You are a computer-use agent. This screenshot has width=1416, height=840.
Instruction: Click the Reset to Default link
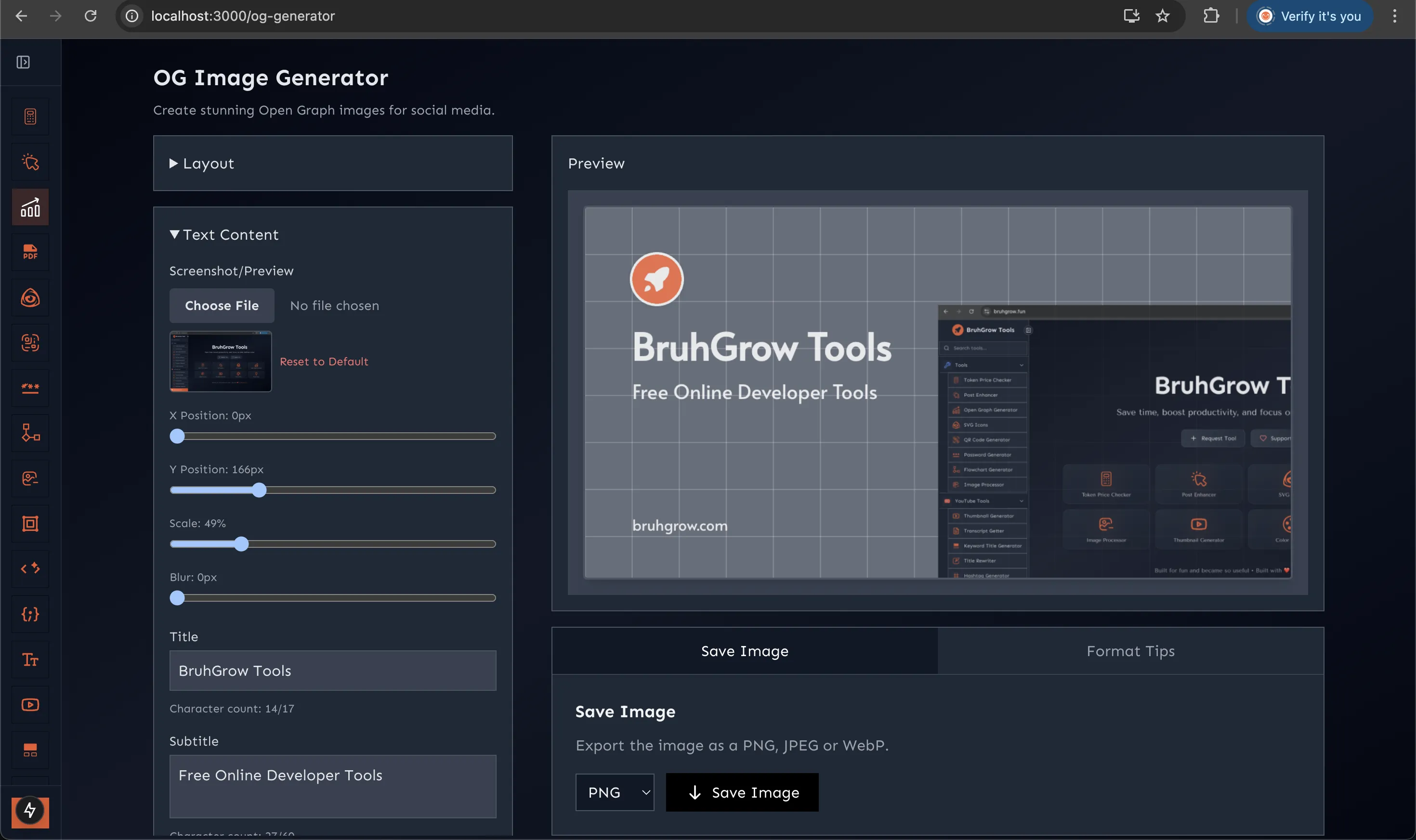tap(324, 362)
